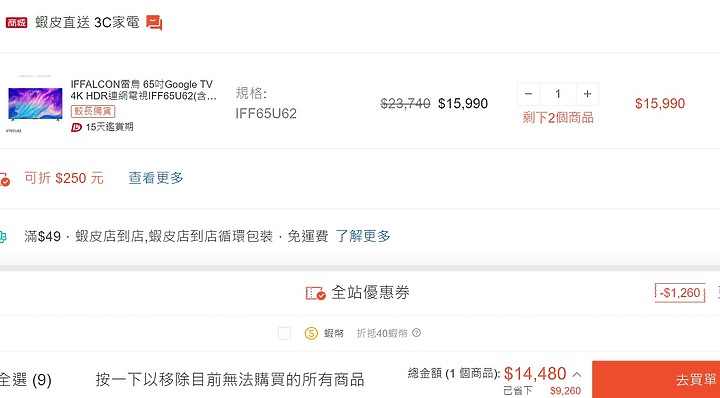Select all items via 全選 (9)
Screen dimensions: 720x398
tap(25, 380)
